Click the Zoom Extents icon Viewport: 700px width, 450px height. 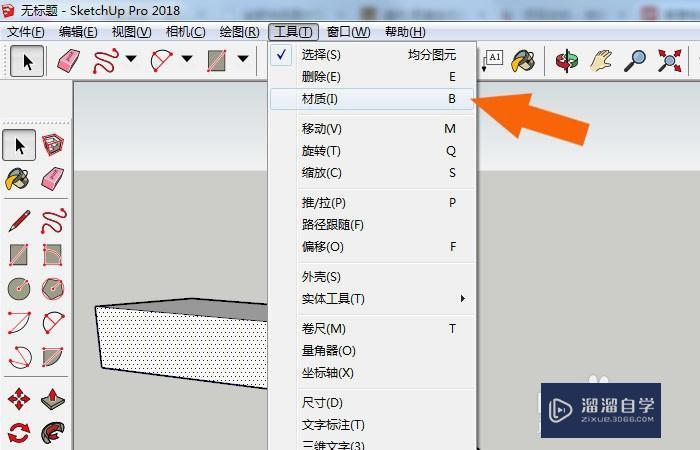pyautogui.click(x=669, y=60)
